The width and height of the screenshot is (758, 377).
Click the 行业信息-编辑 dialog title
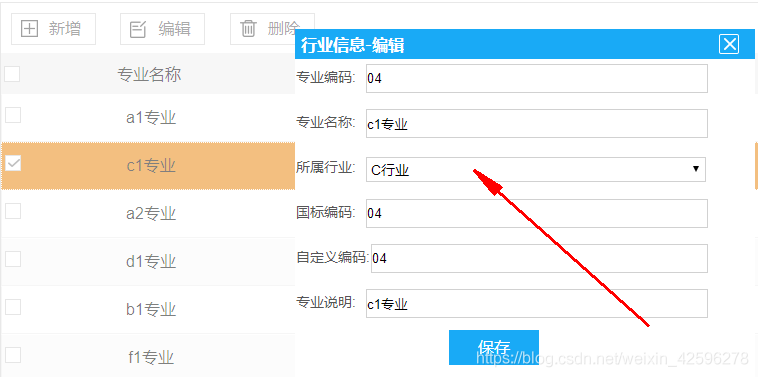click(x=352, y=45)
